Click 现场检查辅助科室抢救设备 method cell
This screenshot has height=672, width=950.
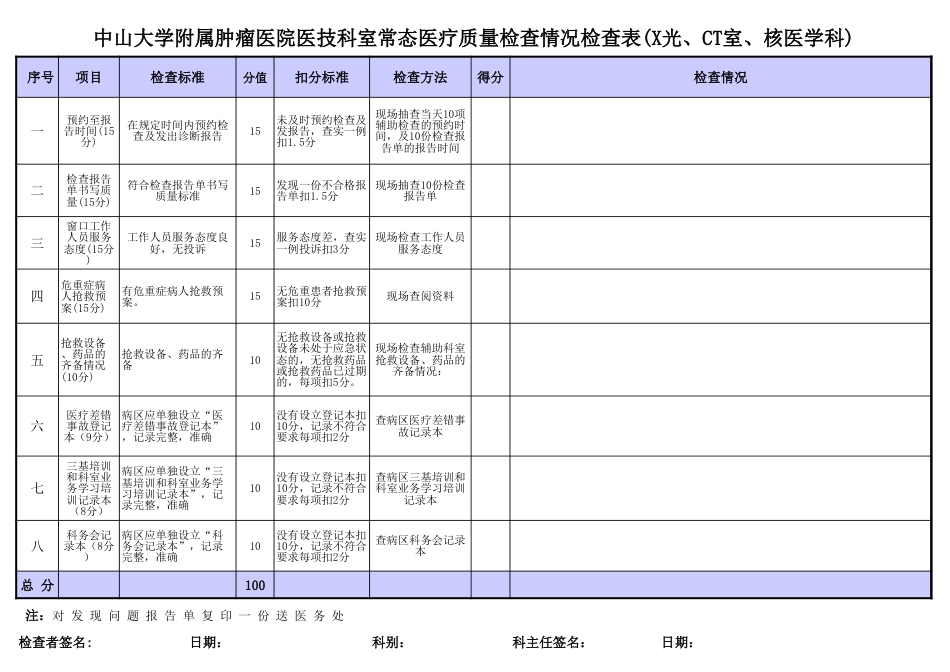coord(420,360)
